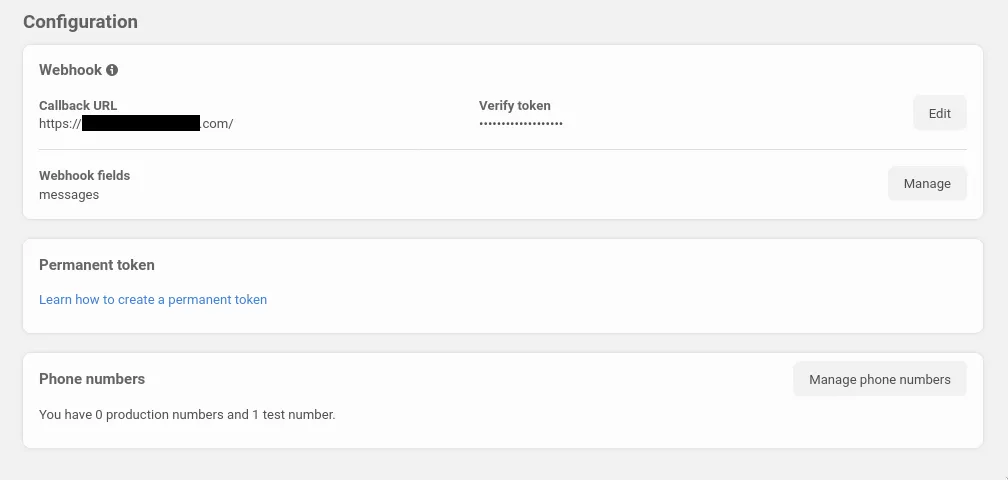Viewport: 1008px width, 480px height.
Task: Click the masked verify token dots
Action: [x=520, y=124]
